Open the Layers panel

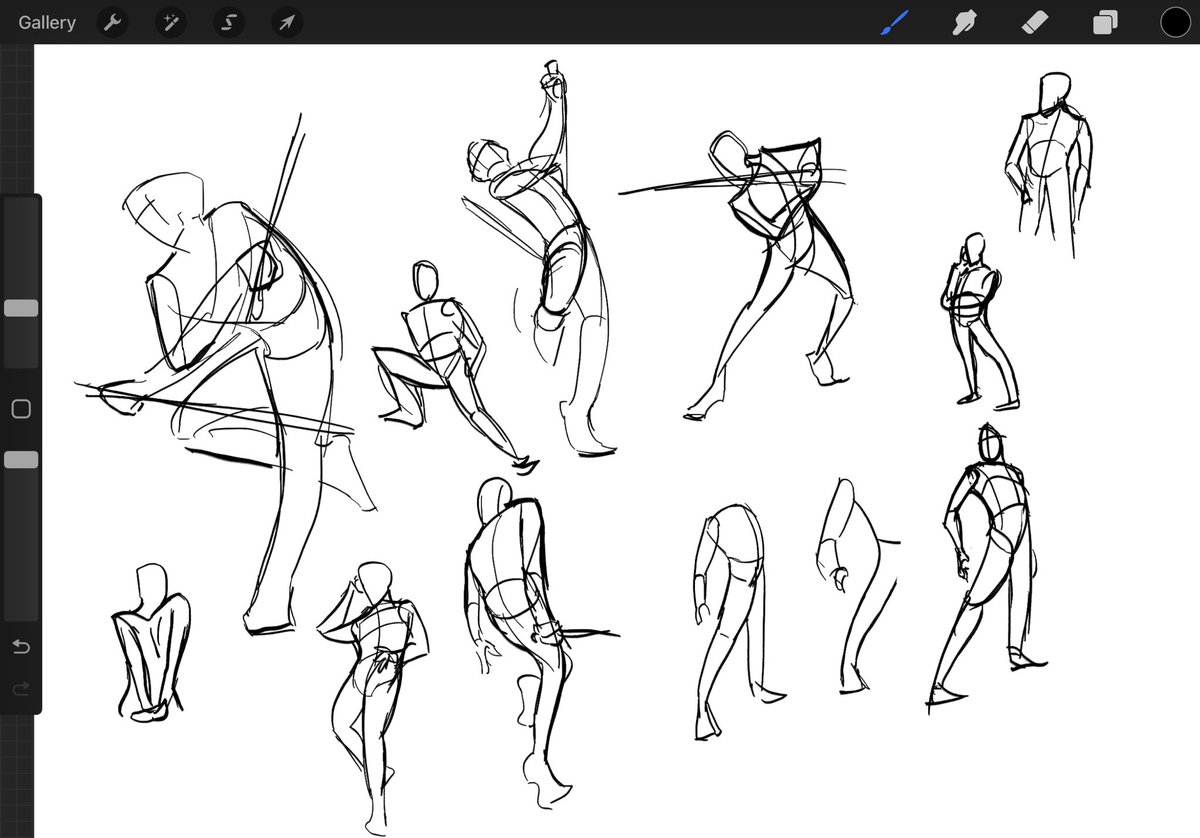(x=1105, y=22)
